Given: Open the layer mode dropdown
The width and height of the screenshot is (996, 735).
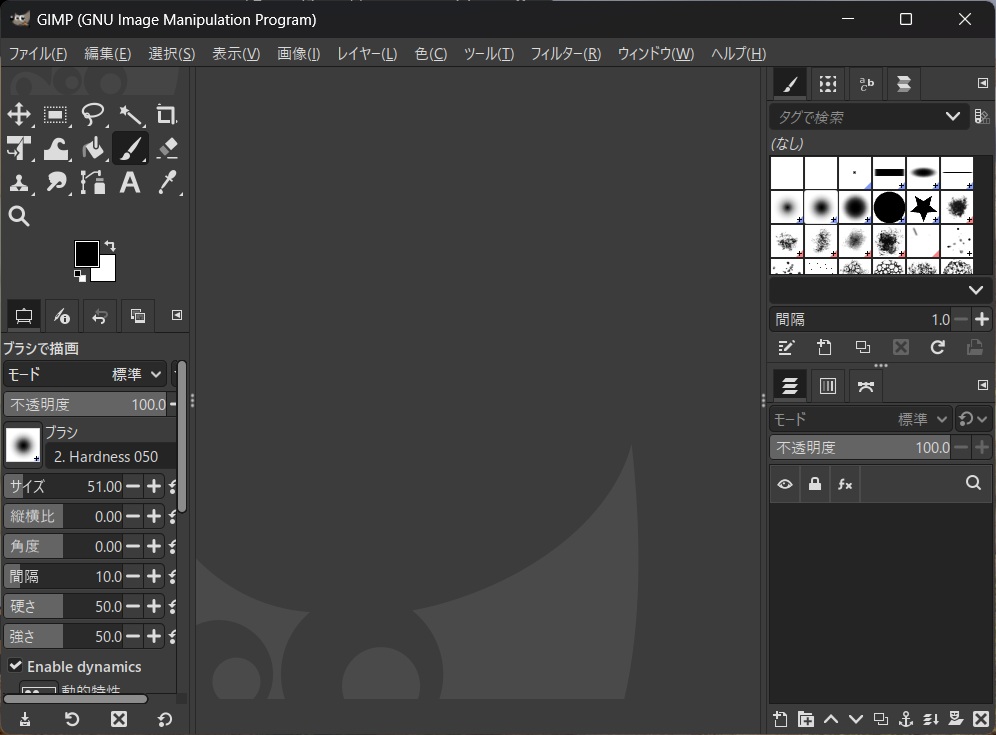Looking at the screenshot, I should point(862,419).
